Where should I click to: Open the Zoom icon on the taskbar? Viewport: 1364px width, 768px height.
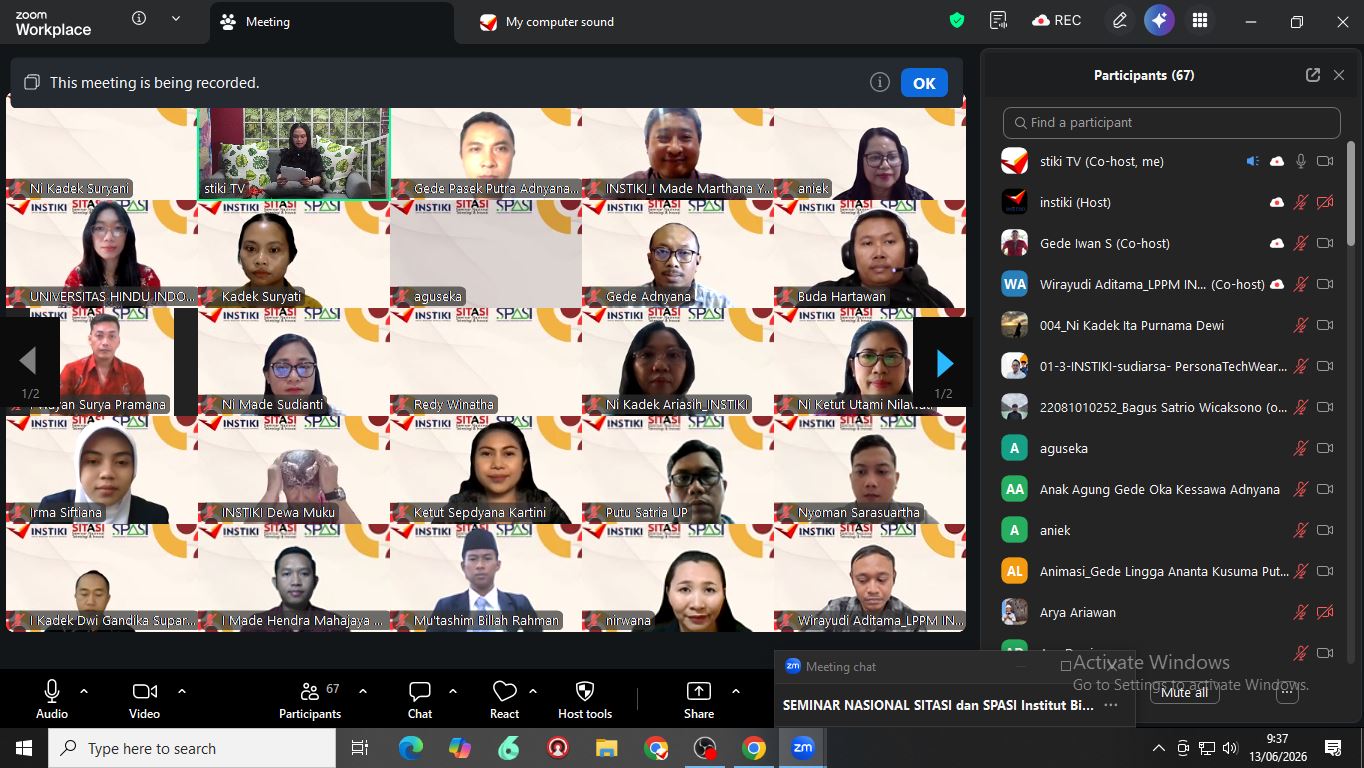pos(803,748)
